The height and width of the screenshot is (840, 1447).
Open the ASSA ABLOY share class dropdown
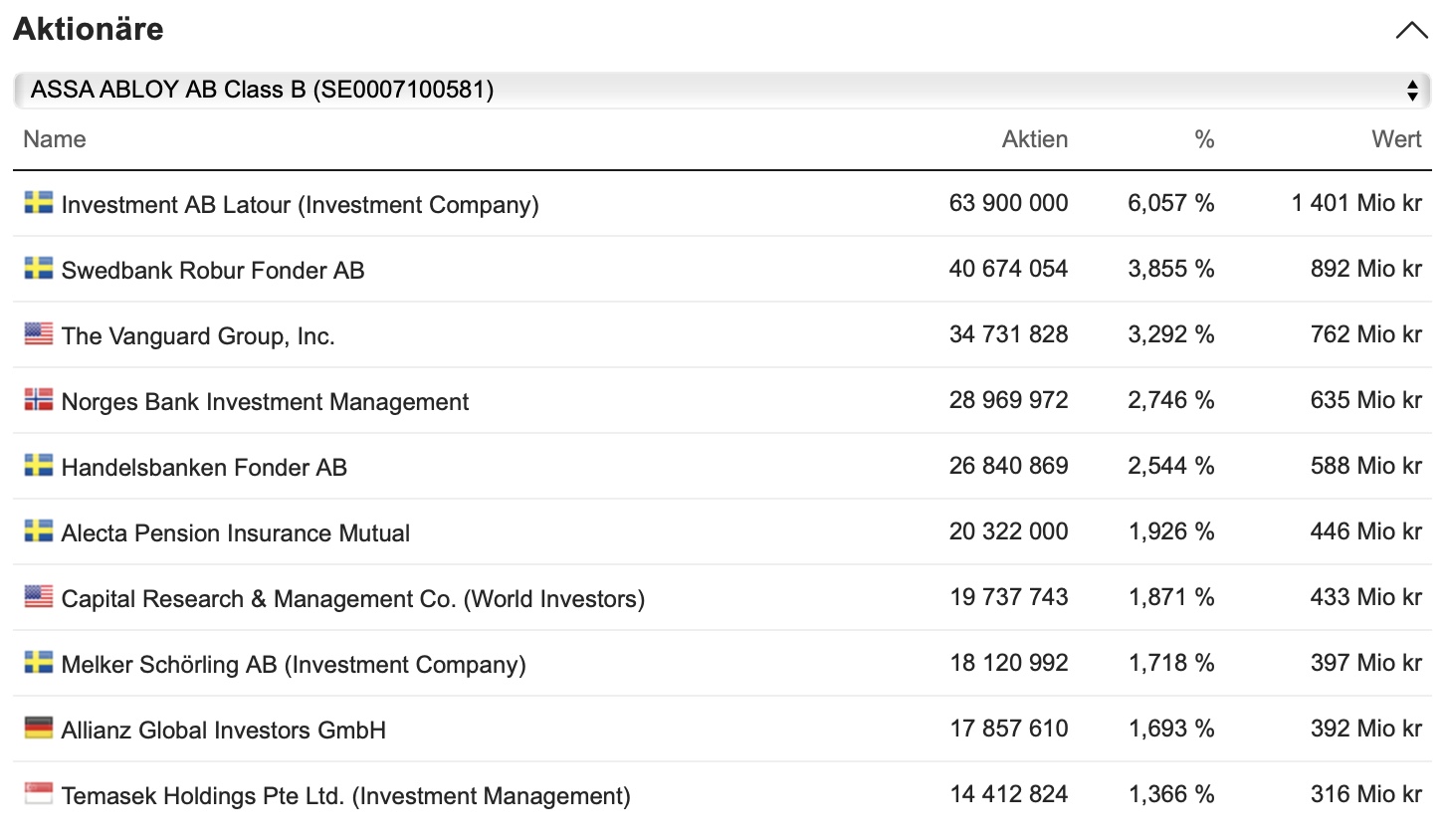tap(697, 90)
